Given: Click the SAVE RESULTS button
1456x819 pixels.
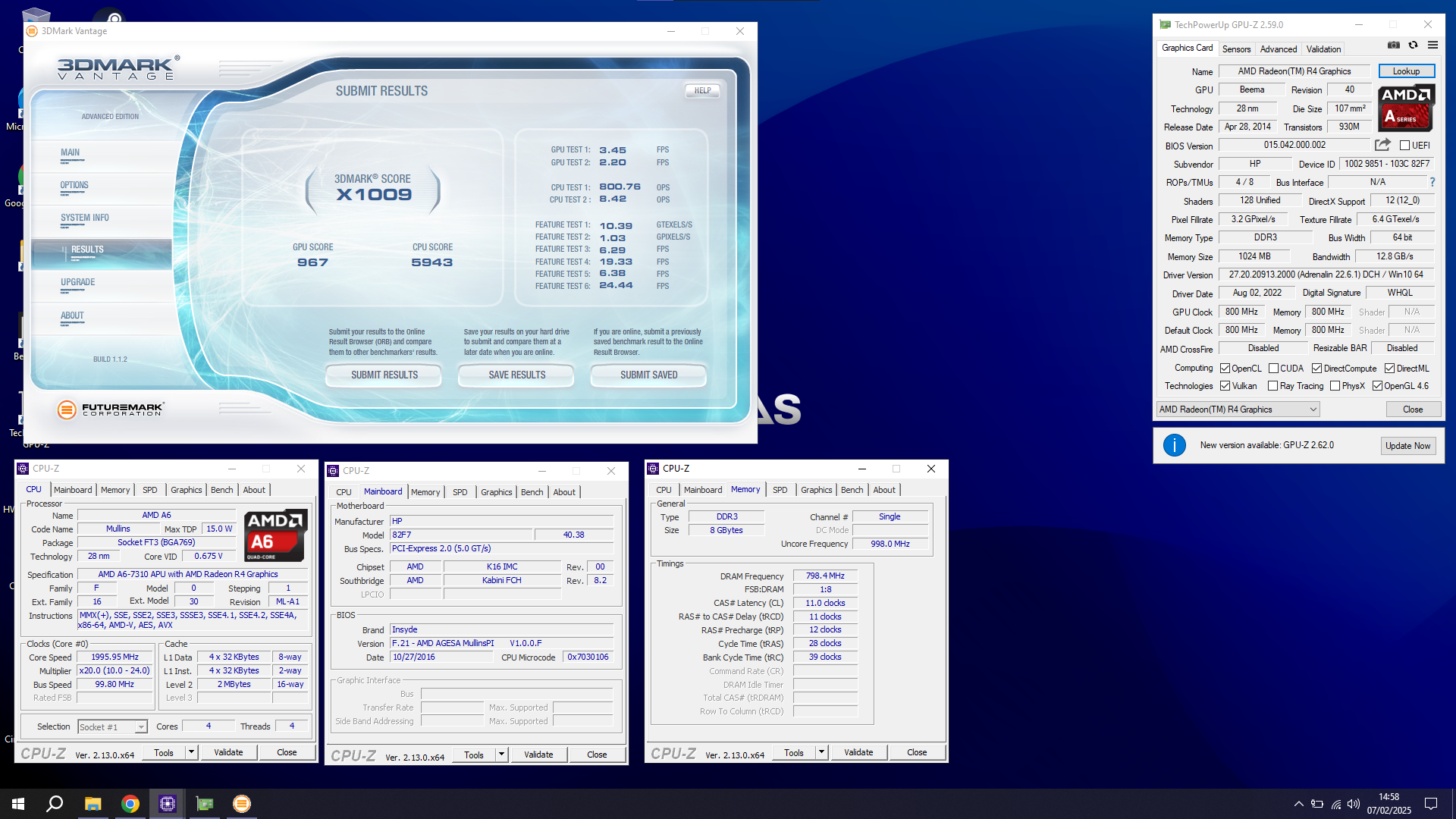Looking at the screenshot, I should click(x=516, y=375).
